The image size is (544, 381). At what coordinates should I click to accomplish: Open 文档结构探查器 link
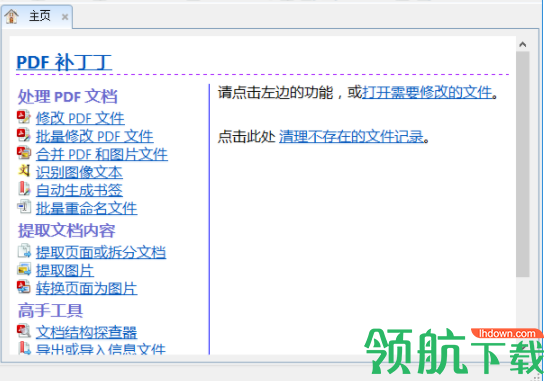86,332
